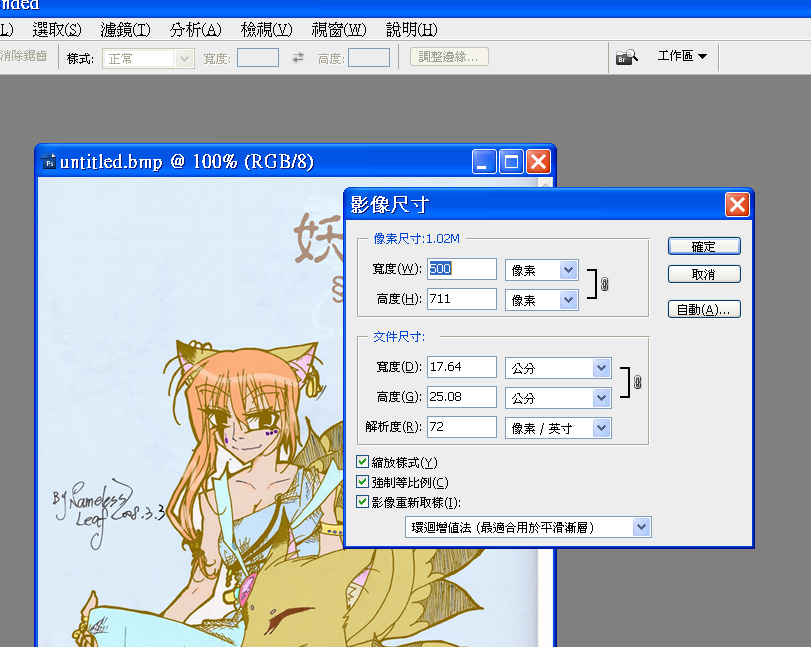Click the pixel 寬度(W) input field
Screen dimensions: 811x647
point(461,269)
